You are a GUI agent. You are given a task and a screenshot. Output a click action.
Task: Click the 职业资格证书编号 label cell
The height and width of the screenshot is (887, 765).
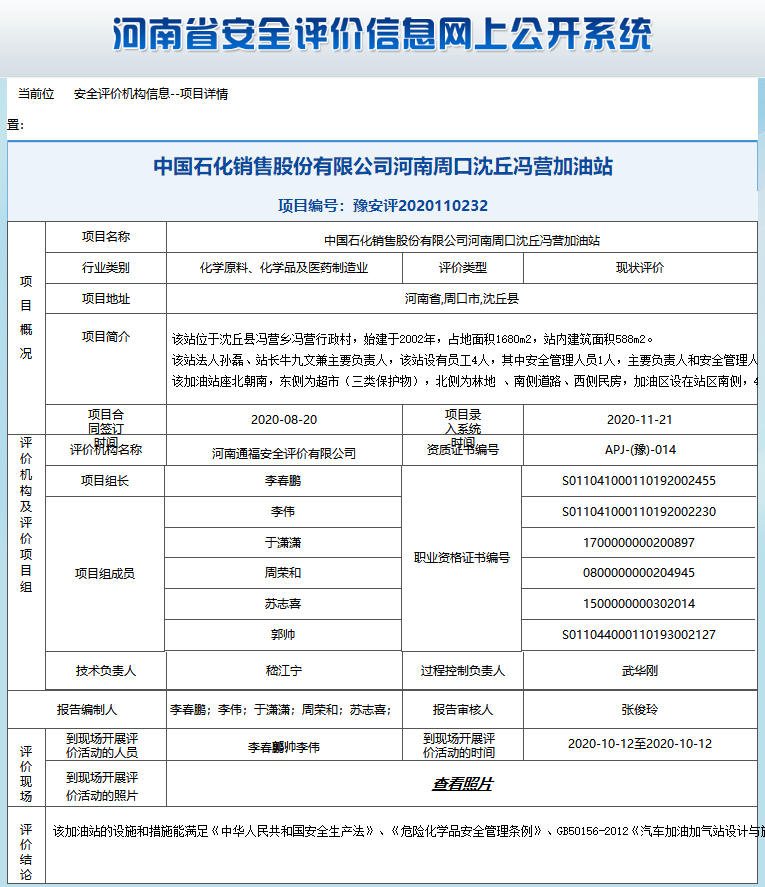462,558
